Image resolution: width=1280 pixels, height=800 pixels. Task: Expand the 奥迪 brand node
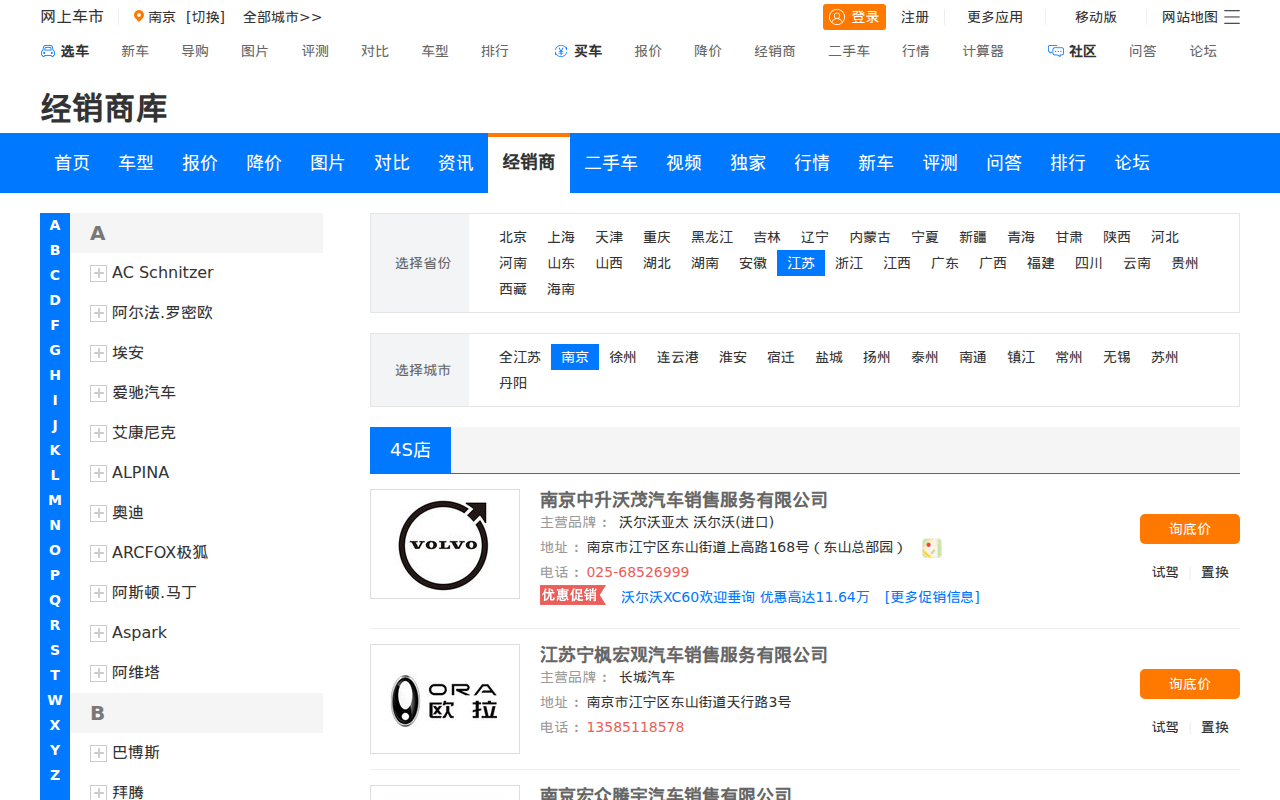pyautogui.click(x=98, y=513)
